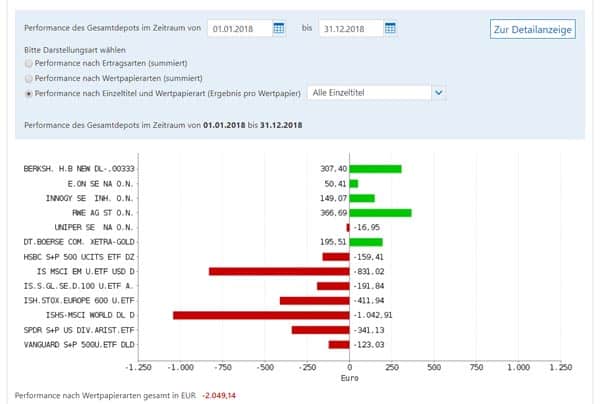Click the value -831,02
600x404 pixels.
tap(368, 272)
